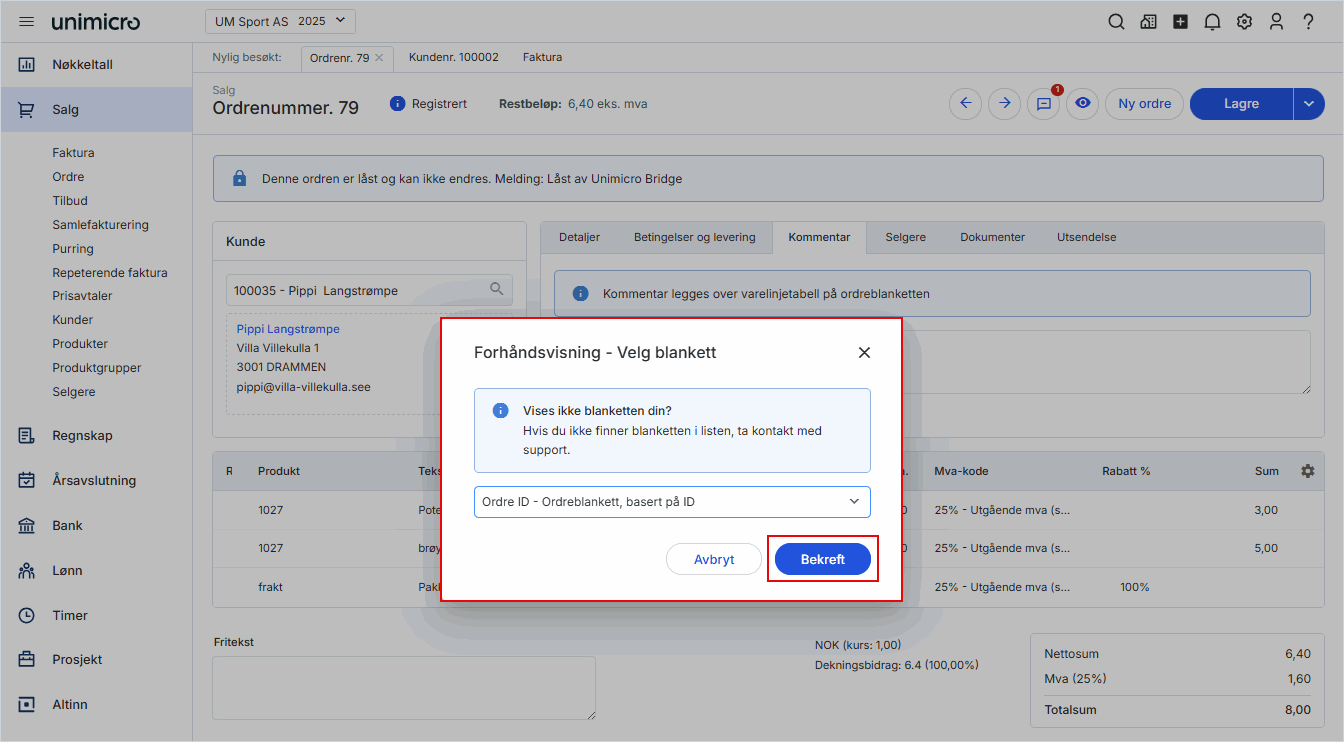Go to previous order with left arrow

965,103
